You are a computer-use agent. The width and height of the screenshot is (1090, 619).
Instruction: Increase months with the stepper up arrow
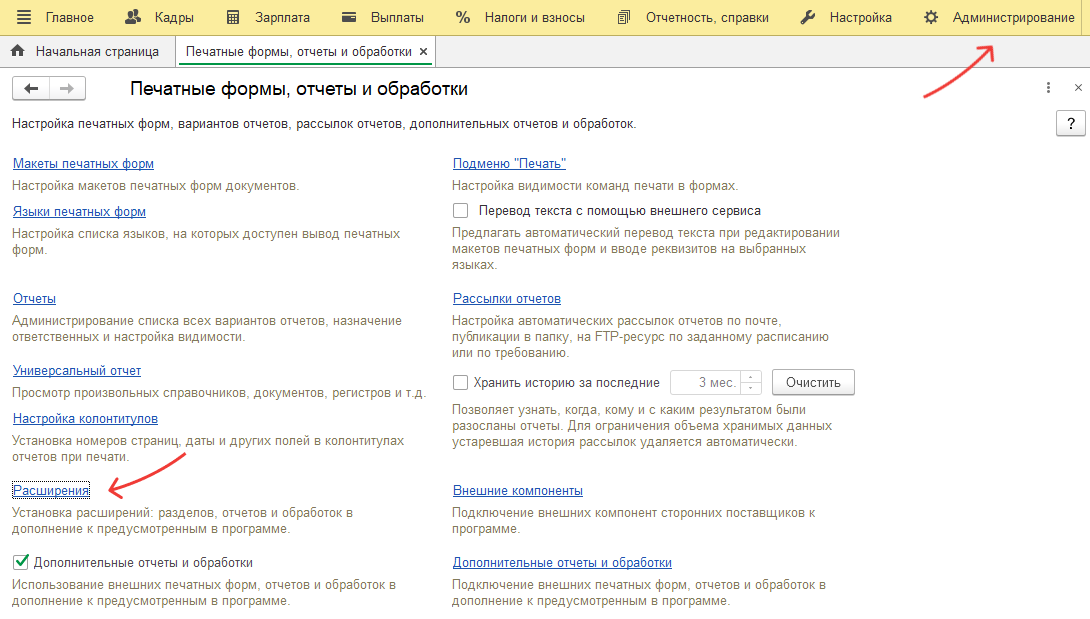(x=751, y=377)
